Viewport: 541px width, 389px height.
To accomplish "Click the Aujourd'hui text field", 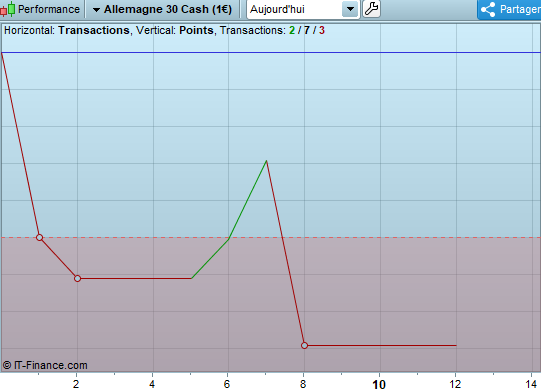I will click(294, 9).
